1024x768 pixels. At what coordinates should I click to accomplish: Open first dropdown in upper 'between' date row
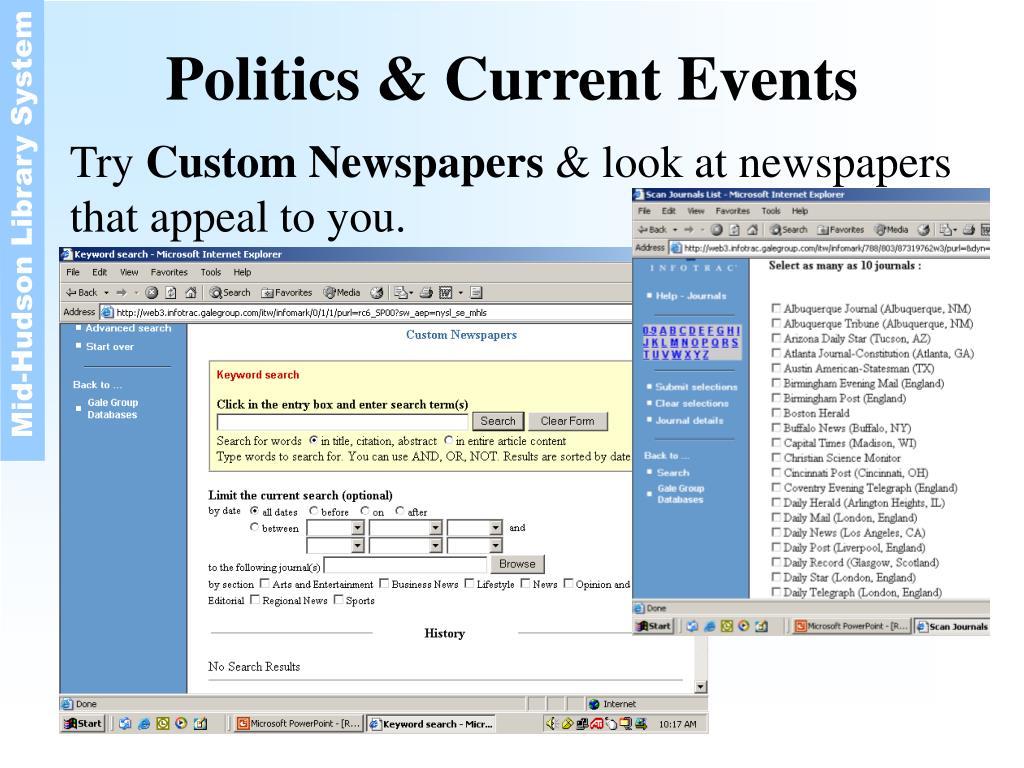tap(357, 528)
